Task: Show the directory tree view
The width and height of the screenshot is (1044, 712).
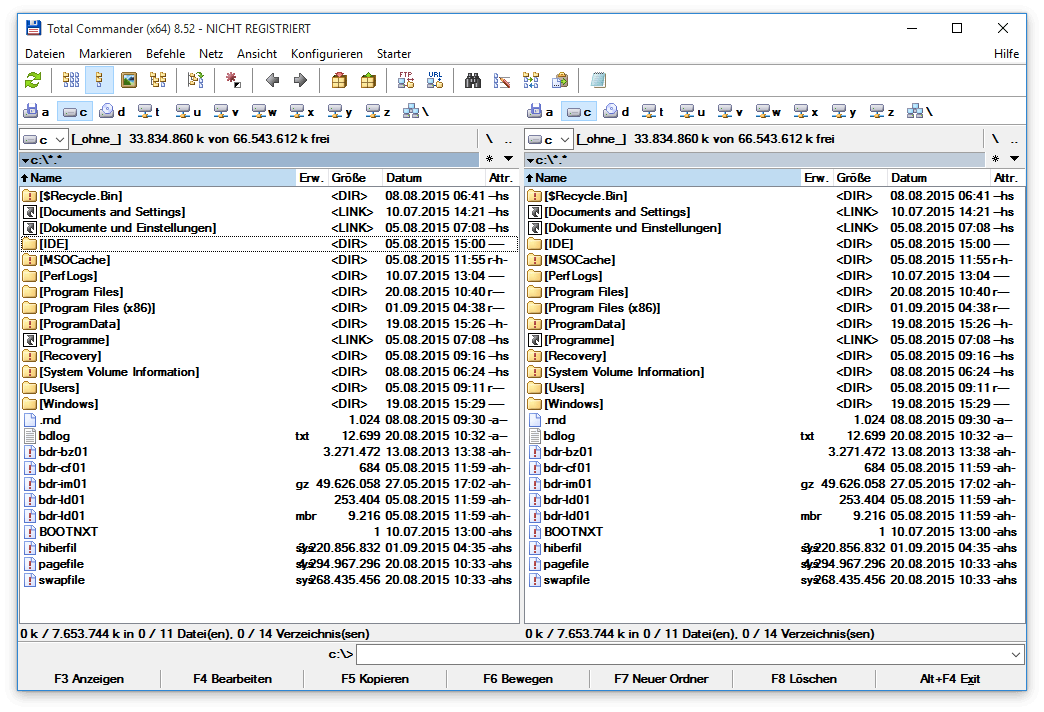Action: (158, 81)
